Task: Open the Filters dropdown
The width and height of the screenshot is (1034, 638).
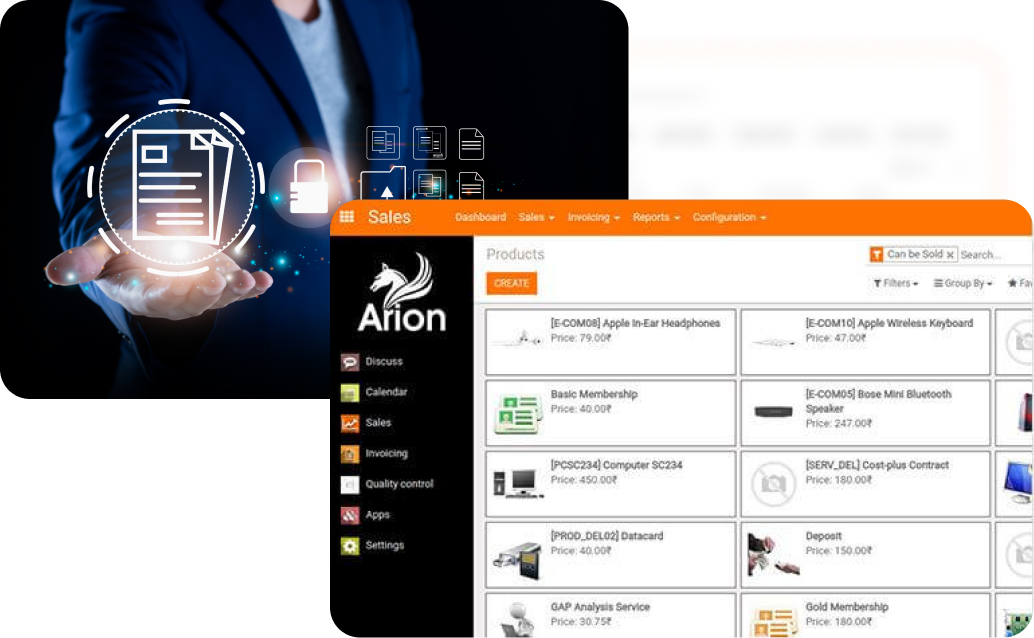Action: 896,284
